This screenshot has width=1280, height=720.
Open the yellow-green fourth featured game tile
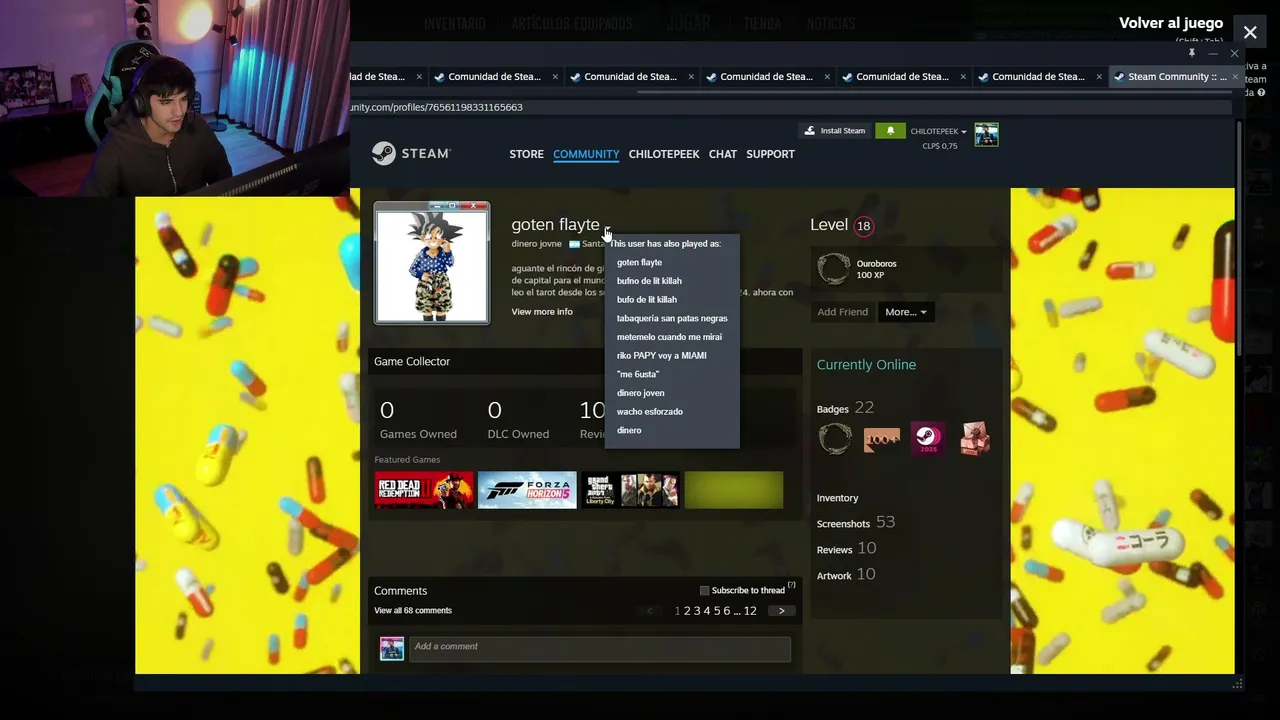(x=734, y=490)
